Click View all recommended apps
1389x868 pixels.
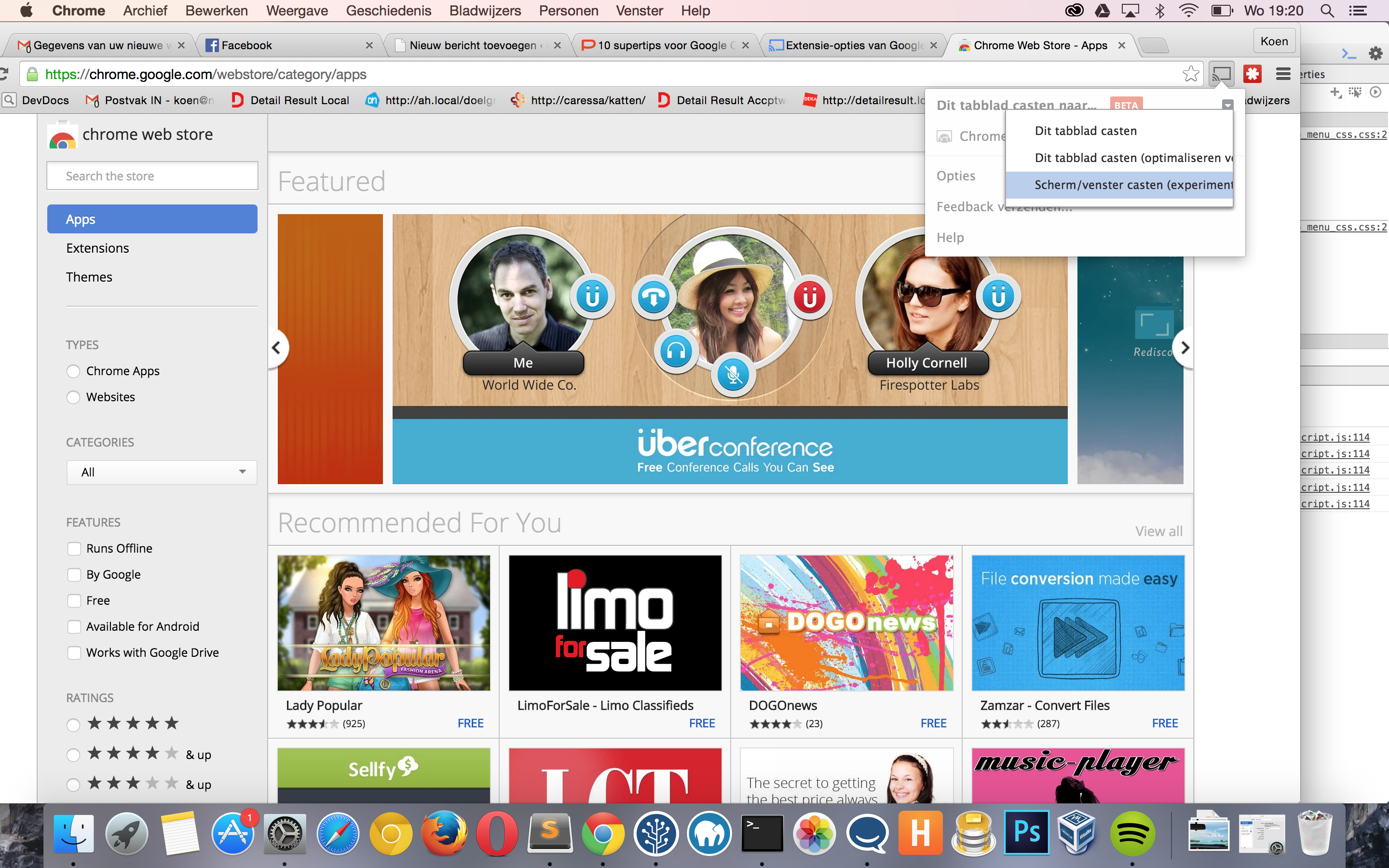click(x=1158, y=531)
